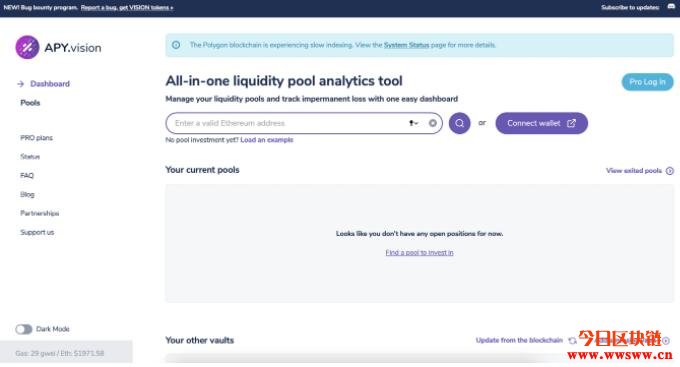Open the Pools menu item
The width and height of the screenshot is (680, 367).
click(30, 103)
